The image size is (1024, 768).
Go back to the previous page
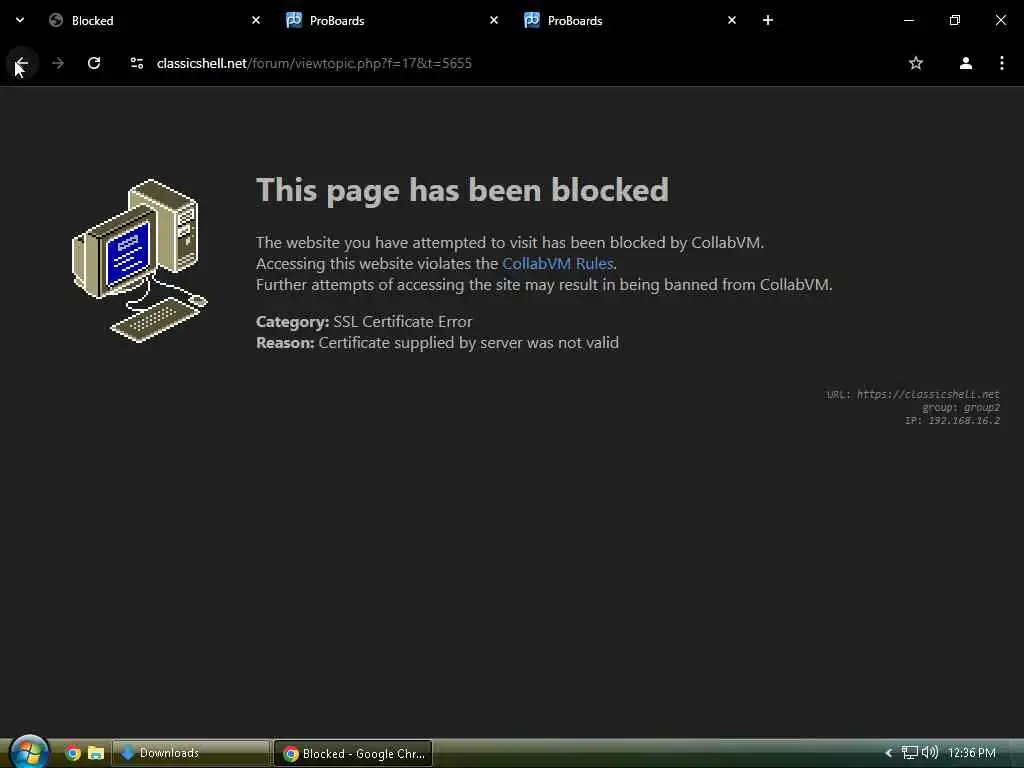pyautogui.click(x=22, y=63)
